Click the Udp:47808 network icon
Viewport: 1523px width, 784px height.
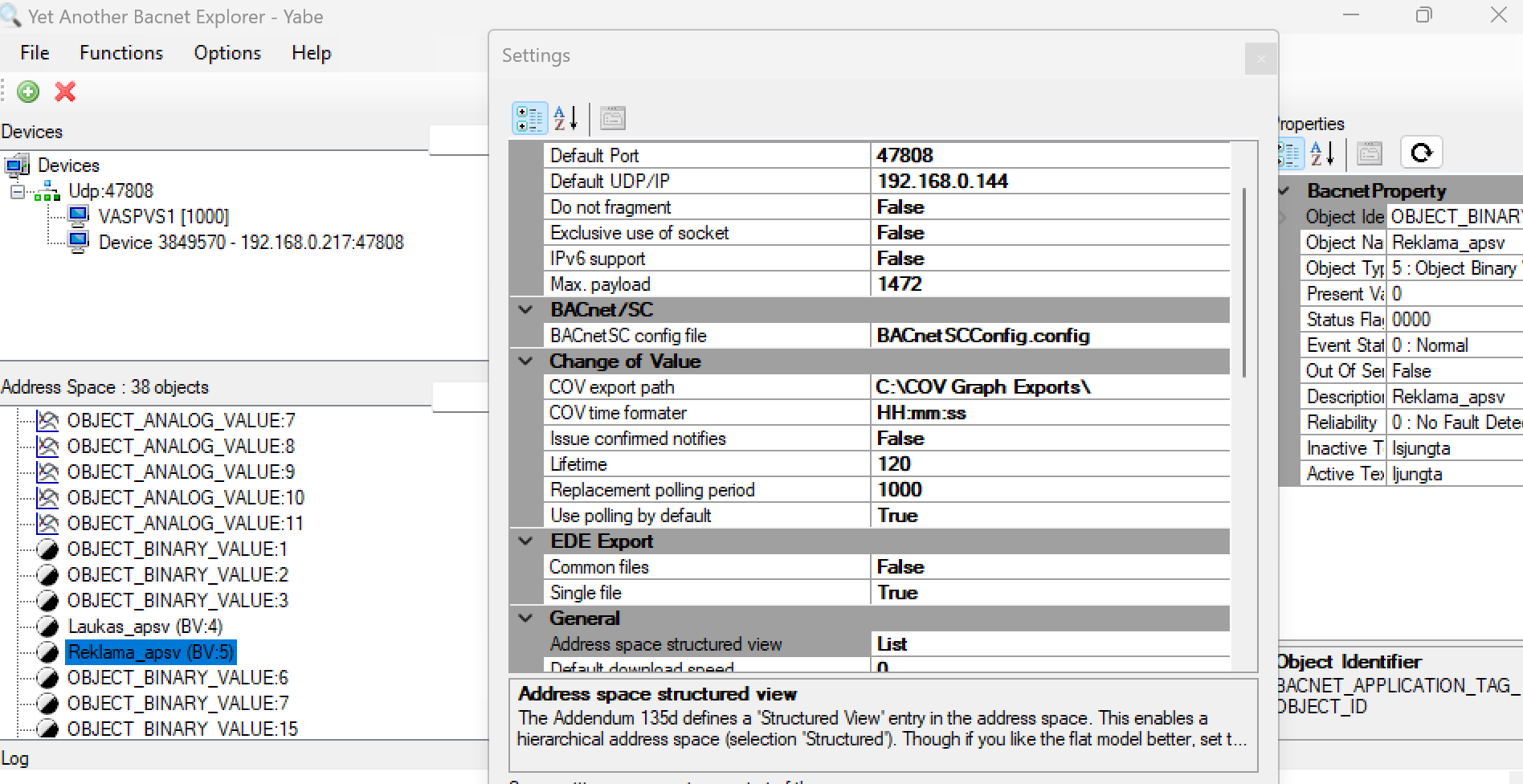(47, 191)
